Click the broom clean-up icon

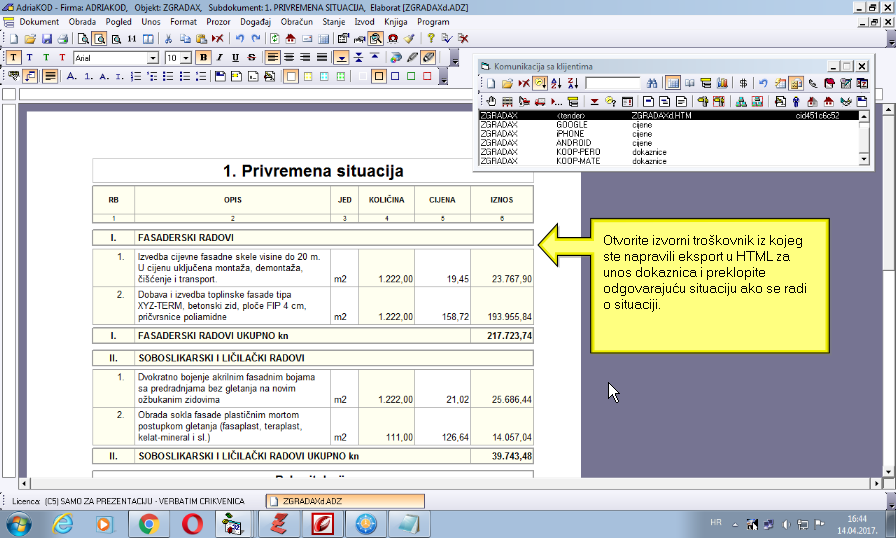(409, 39)
